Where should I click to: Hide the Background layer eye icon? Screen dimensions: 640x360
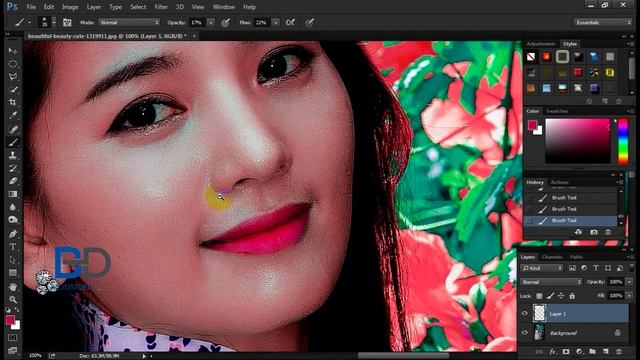pyautogui.click(x=525, y=333)
